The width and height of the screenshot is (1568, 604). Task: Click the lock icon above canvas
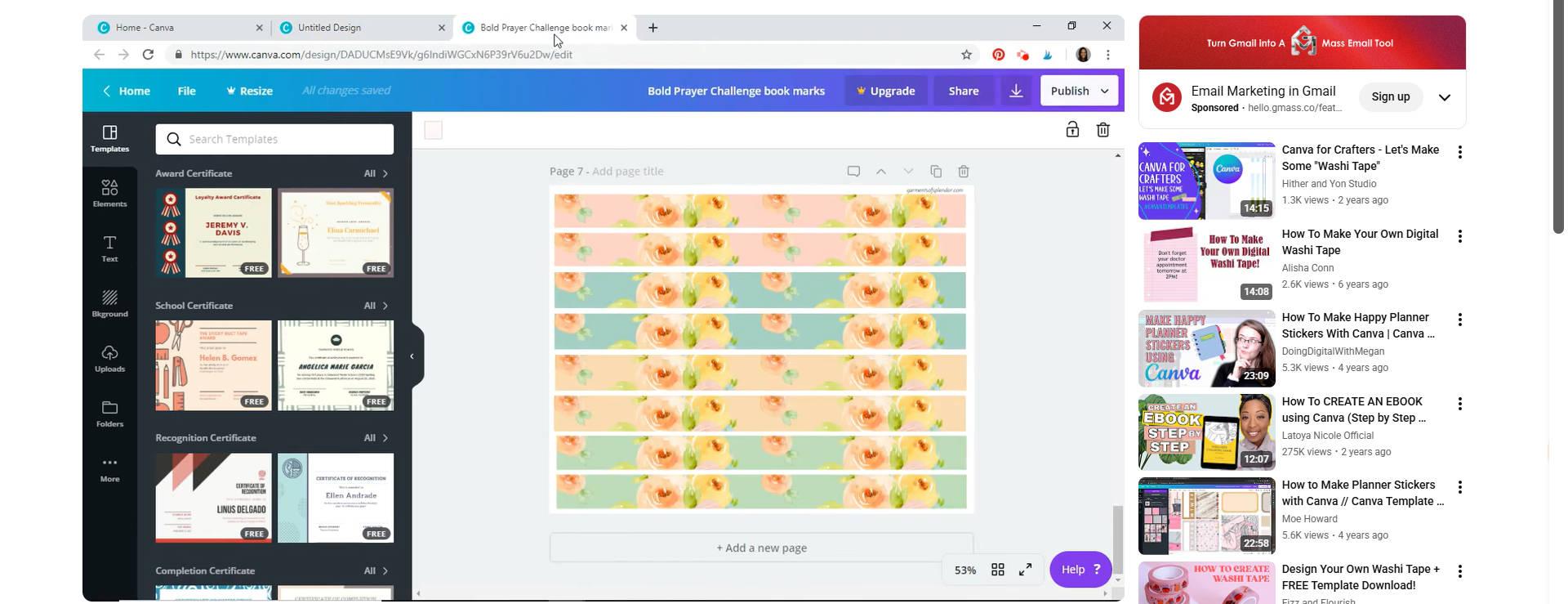[1072, 129]
